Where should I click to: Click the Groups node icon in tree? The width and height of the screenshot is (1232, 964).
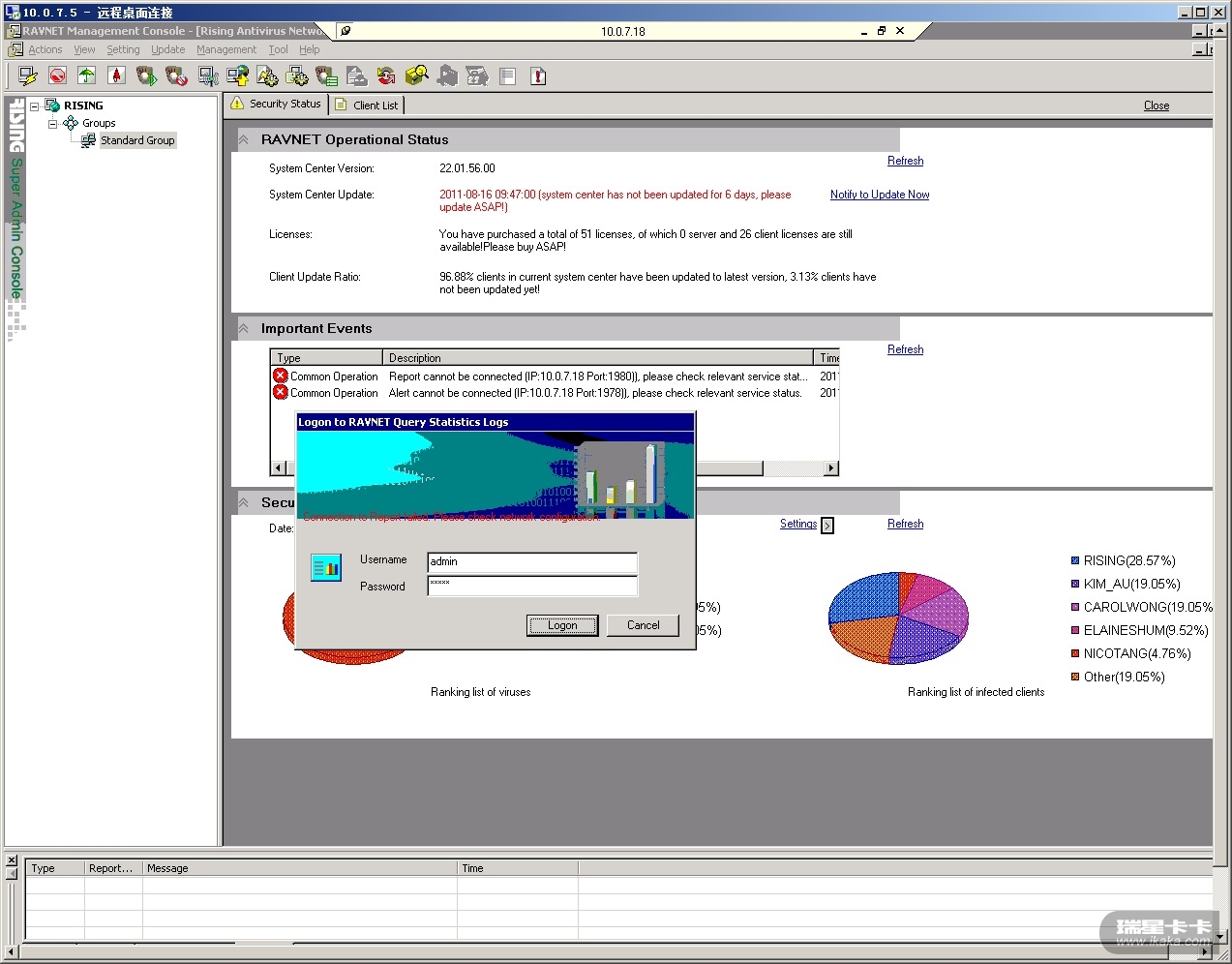point(71,123)
